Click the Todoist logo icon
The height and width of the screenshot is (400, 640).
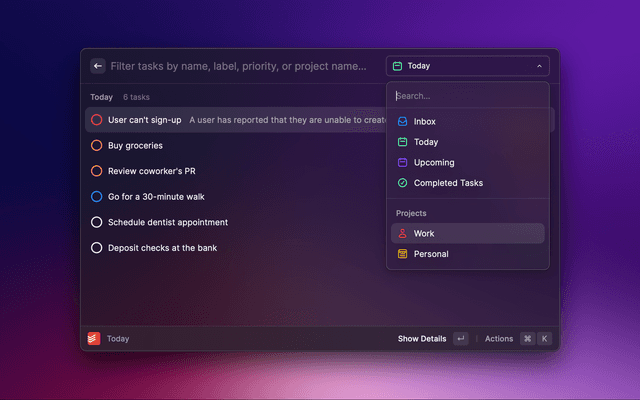click(94, 339)
